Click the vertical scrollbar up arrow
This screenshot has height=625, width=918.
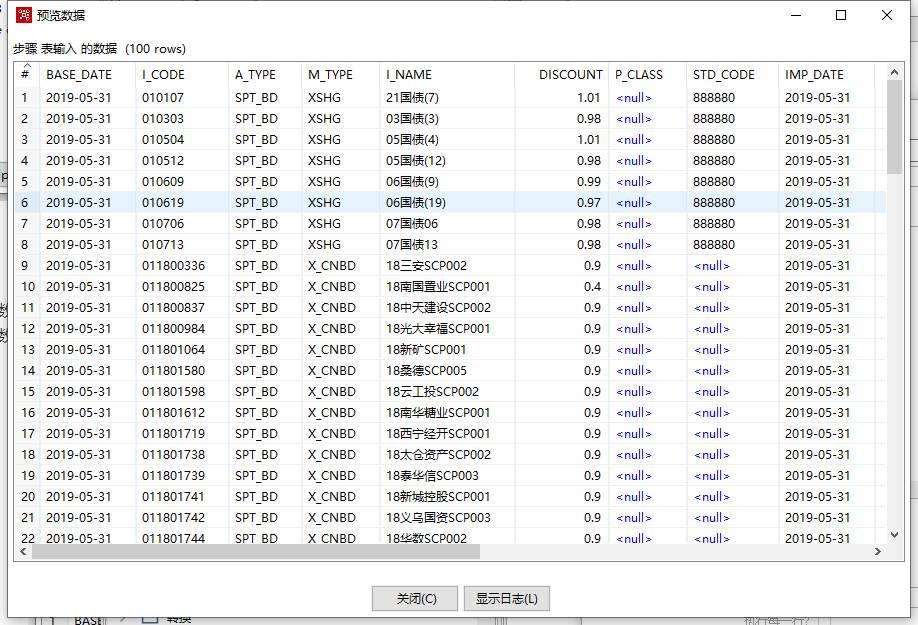(x=894, y=73)
